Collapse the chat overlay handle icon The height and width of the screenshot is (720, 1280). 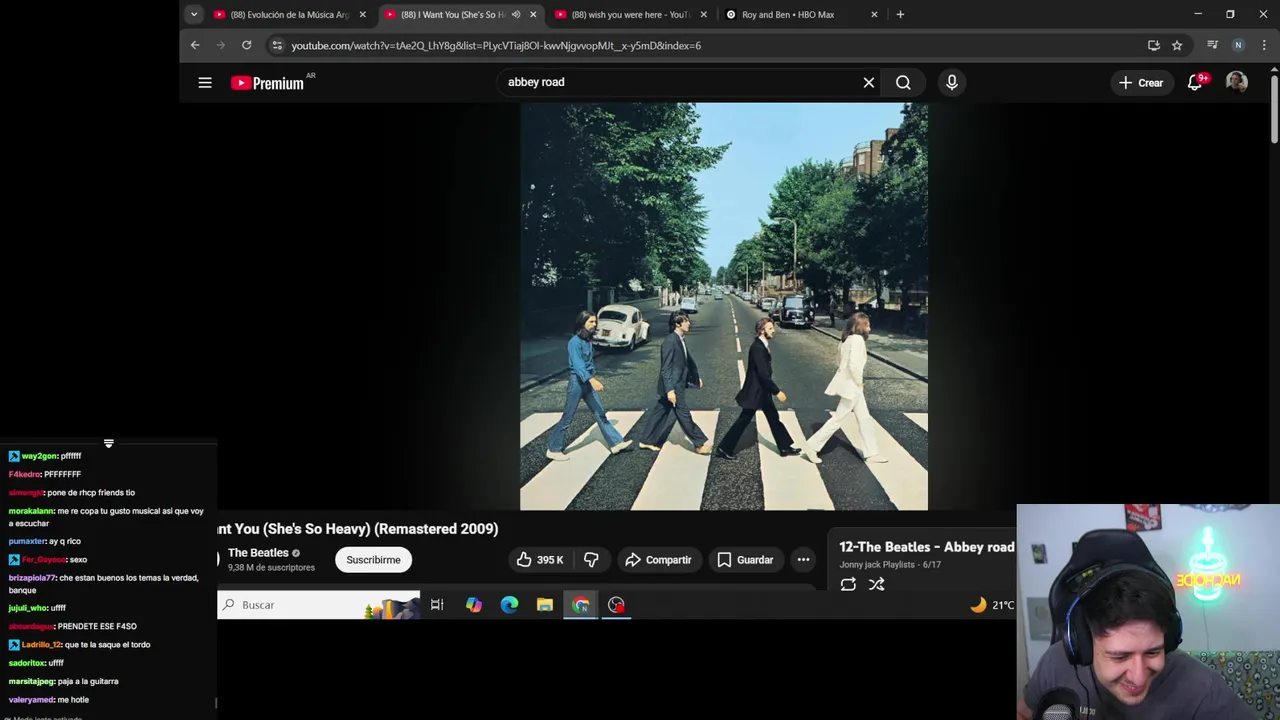click(x=109, y=443)
